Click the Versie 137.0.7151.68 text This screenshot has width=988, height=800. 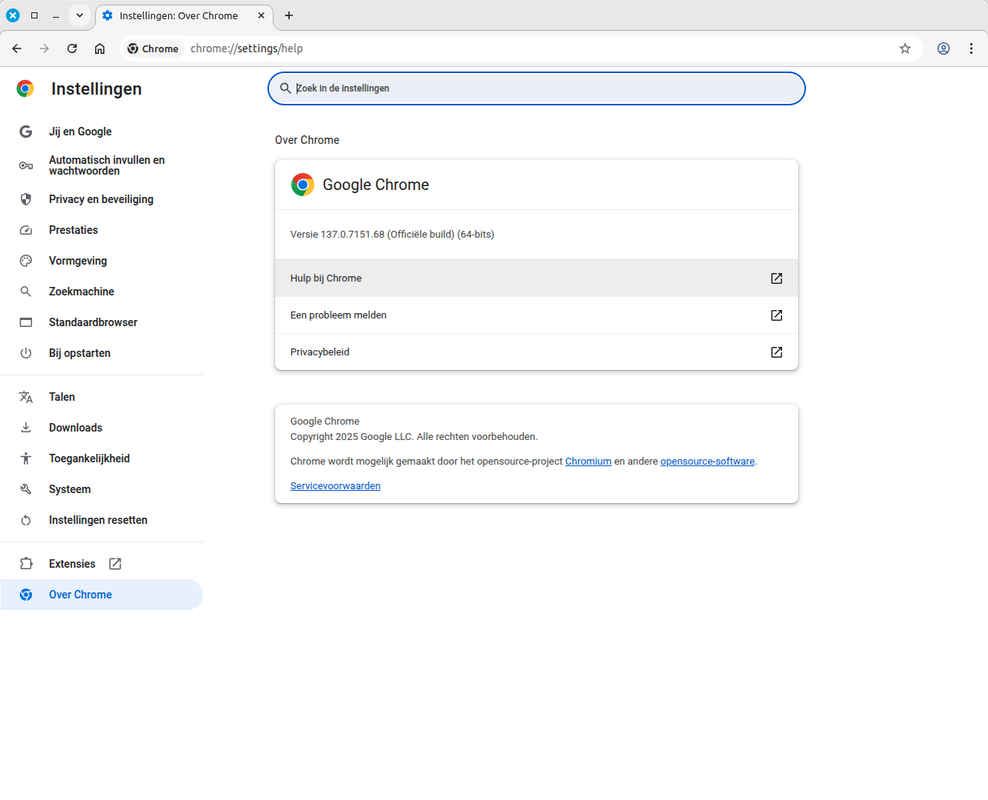tap(392, 234)
